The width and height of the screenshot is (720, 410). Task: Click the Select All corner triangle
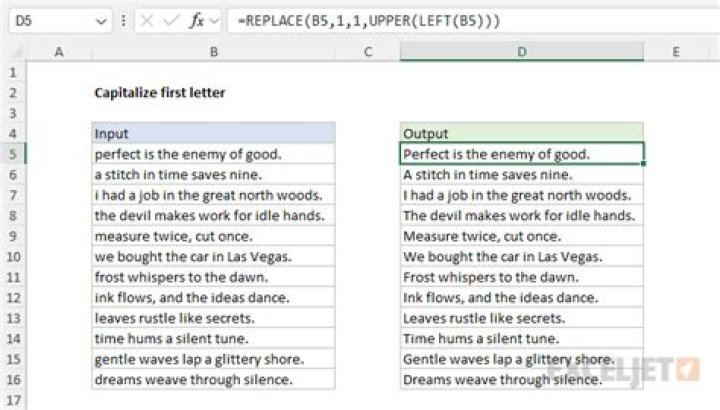pos(17,52)
